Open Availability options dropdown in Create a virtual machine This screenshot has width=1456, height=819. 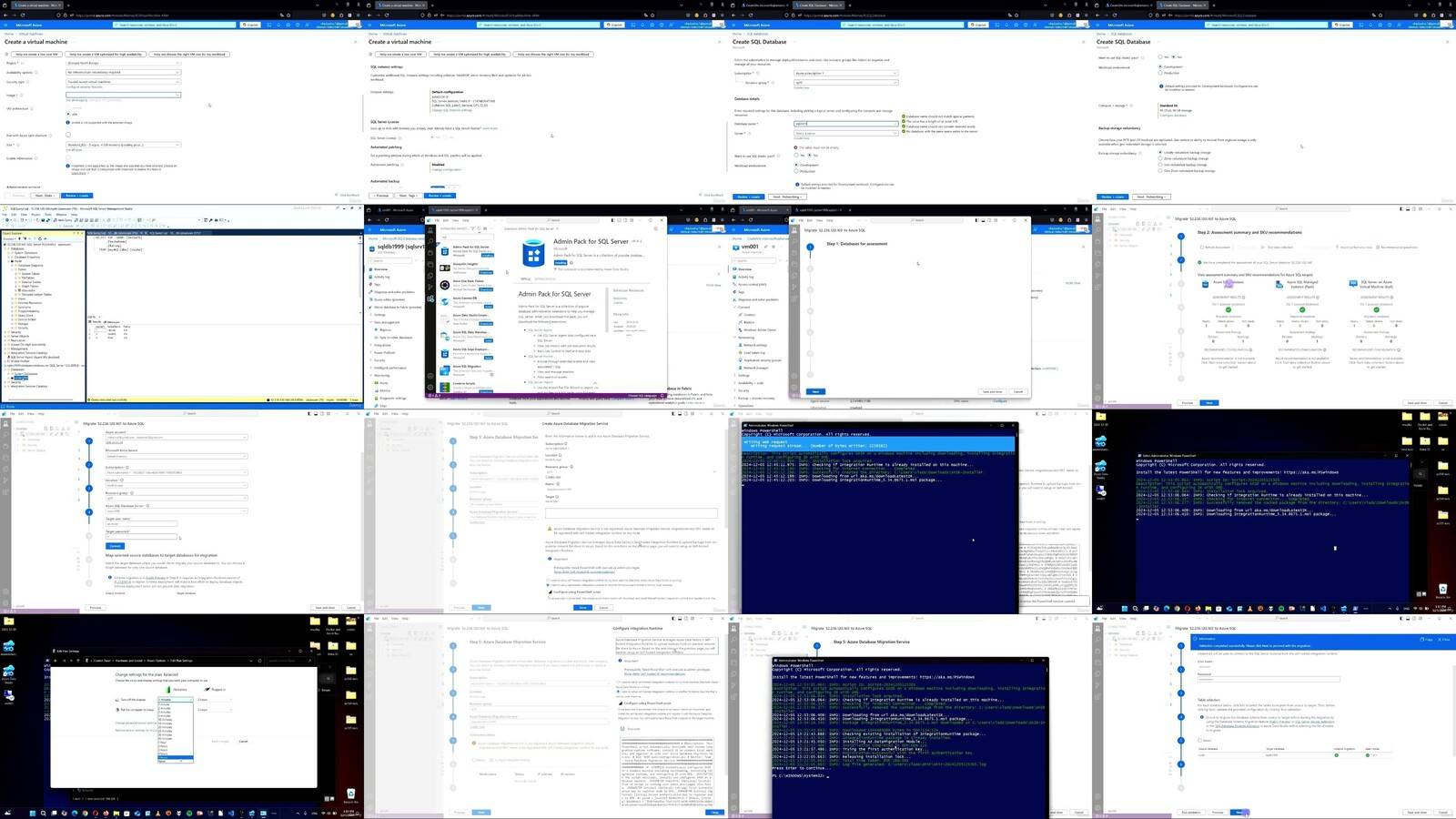(123, 72)
